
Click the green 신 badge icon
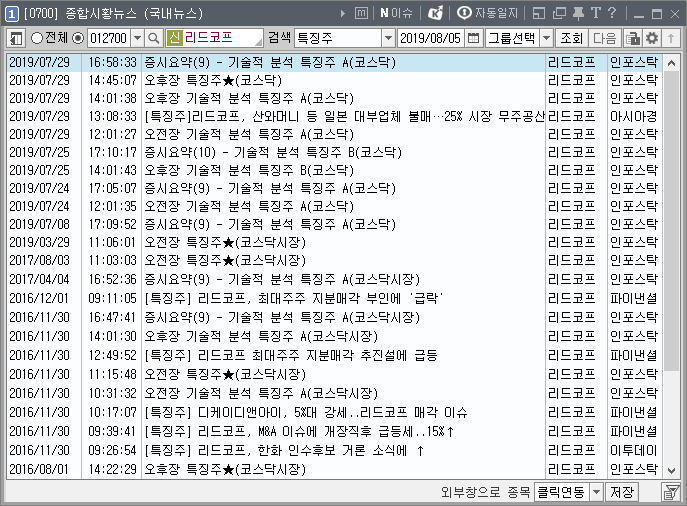coord(174,38)
